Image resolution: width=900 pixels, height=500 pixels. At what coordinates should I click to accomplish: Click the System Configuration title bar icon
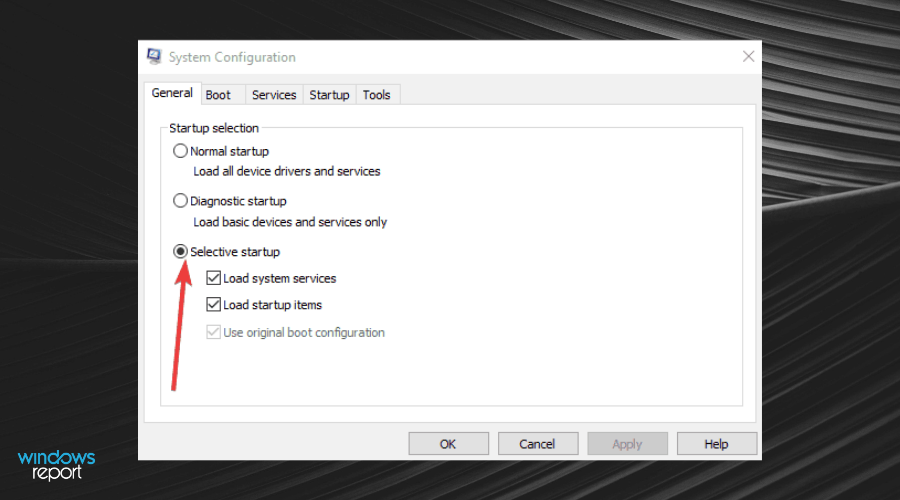coord(155,57)
